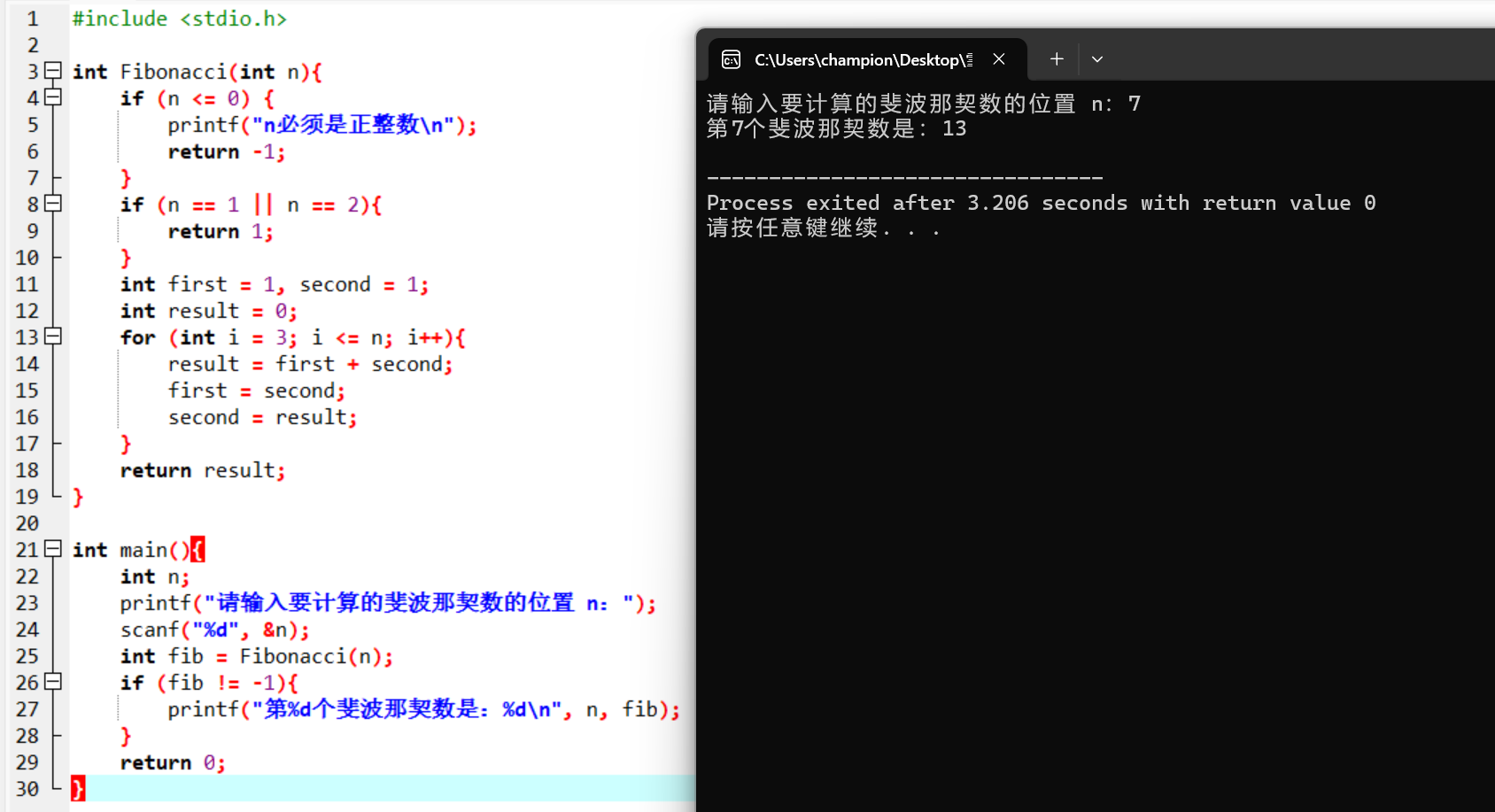Click 'int first = 1, second = 1;' line

275,284
